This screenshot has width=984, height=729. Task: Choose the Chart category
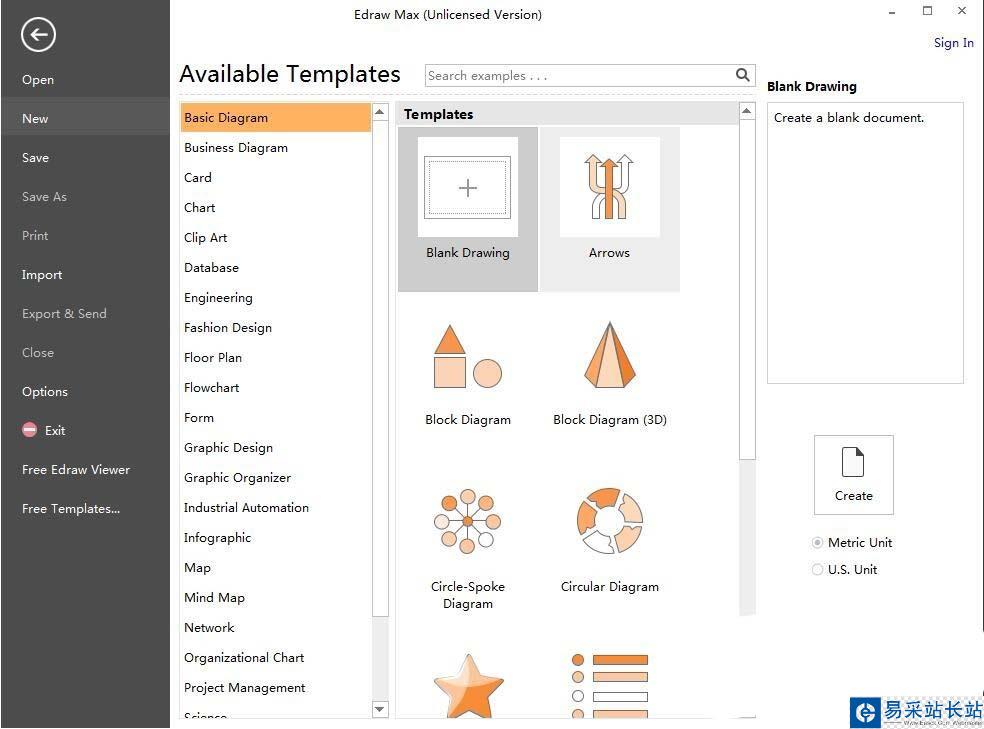click(x=275, y=208)
